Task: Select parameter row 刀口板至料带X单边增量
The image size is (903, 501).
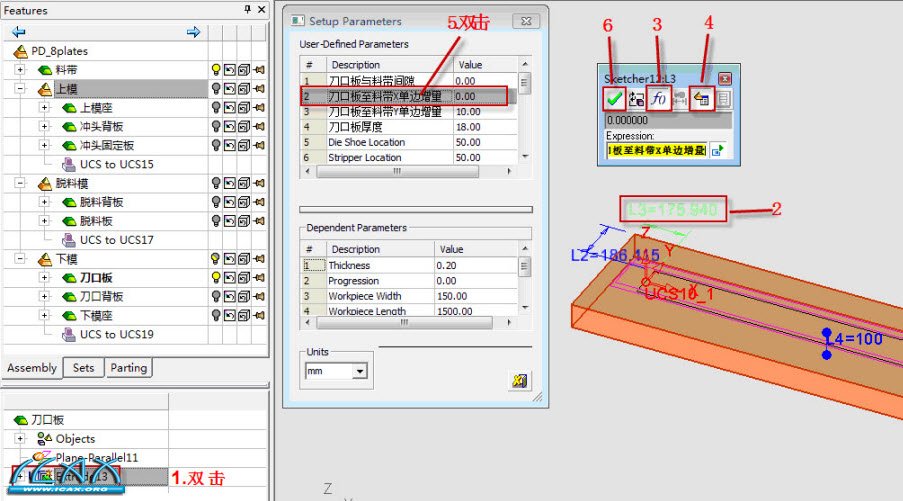Action: [408, 96]
